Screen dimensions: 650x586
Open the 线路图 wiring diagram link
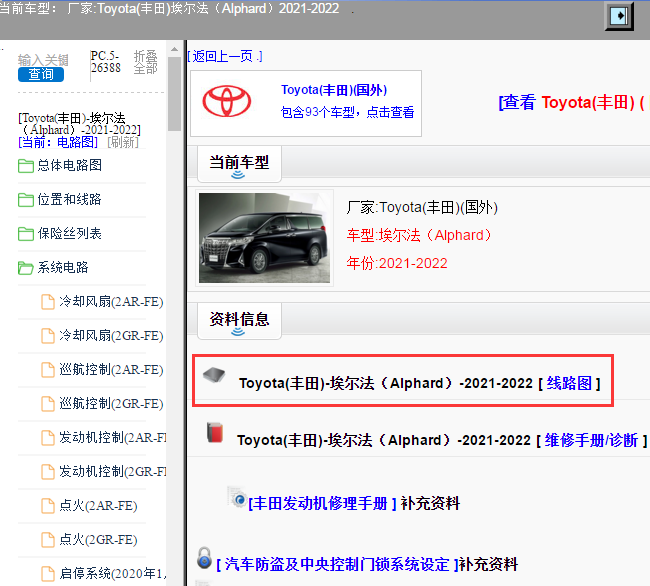(569, 383)
